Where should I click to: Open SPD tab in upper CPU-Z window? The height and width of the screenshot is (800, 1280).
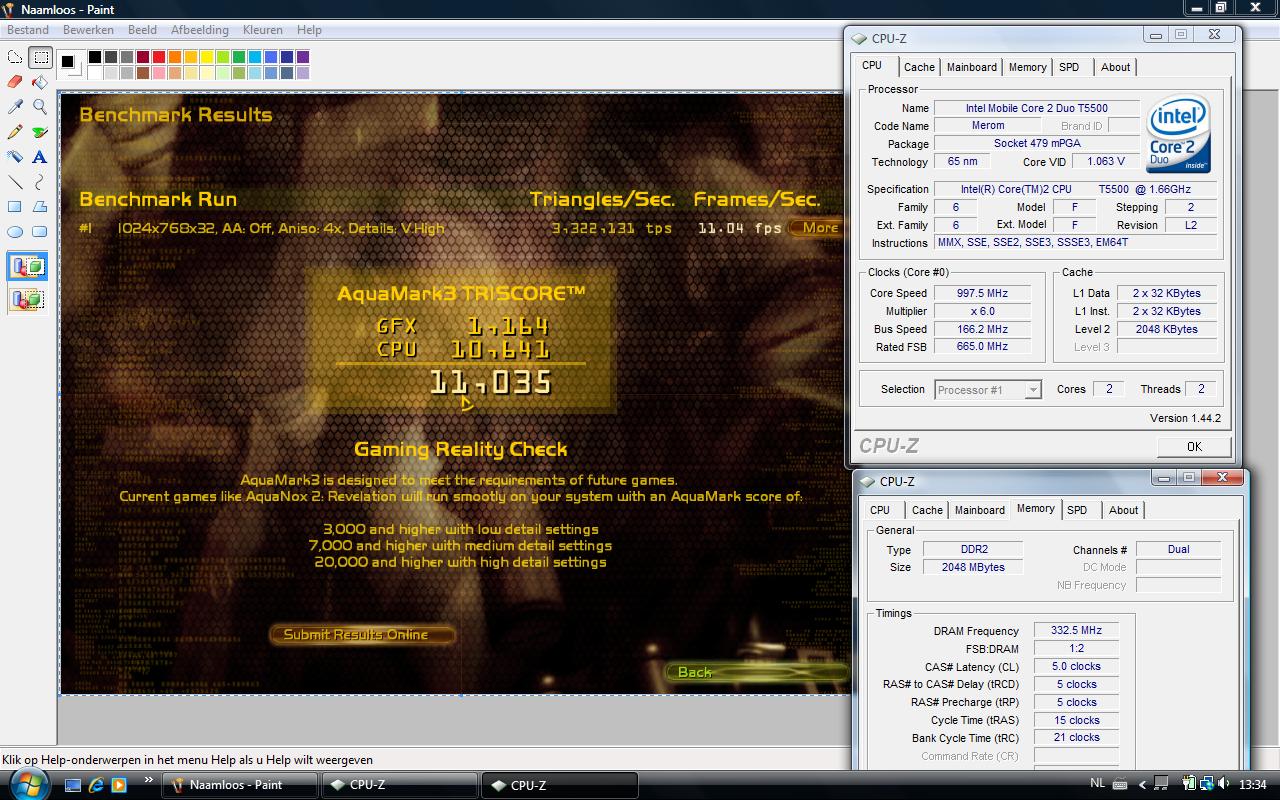coord(1069,67)
